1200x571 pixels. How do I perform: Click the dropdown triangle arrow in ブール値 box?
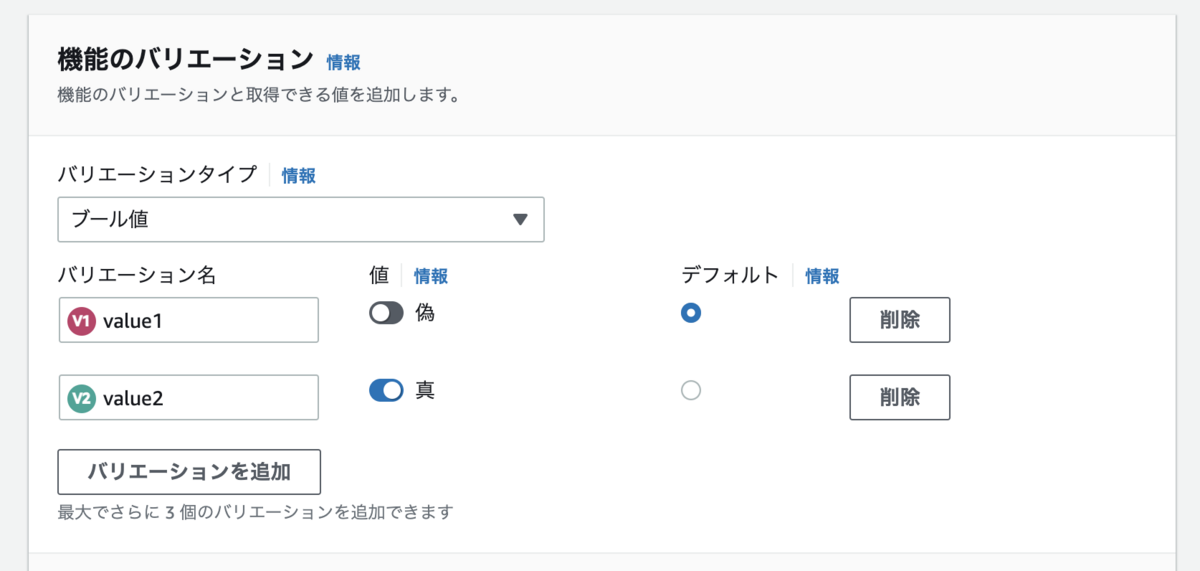coord(519,220)
